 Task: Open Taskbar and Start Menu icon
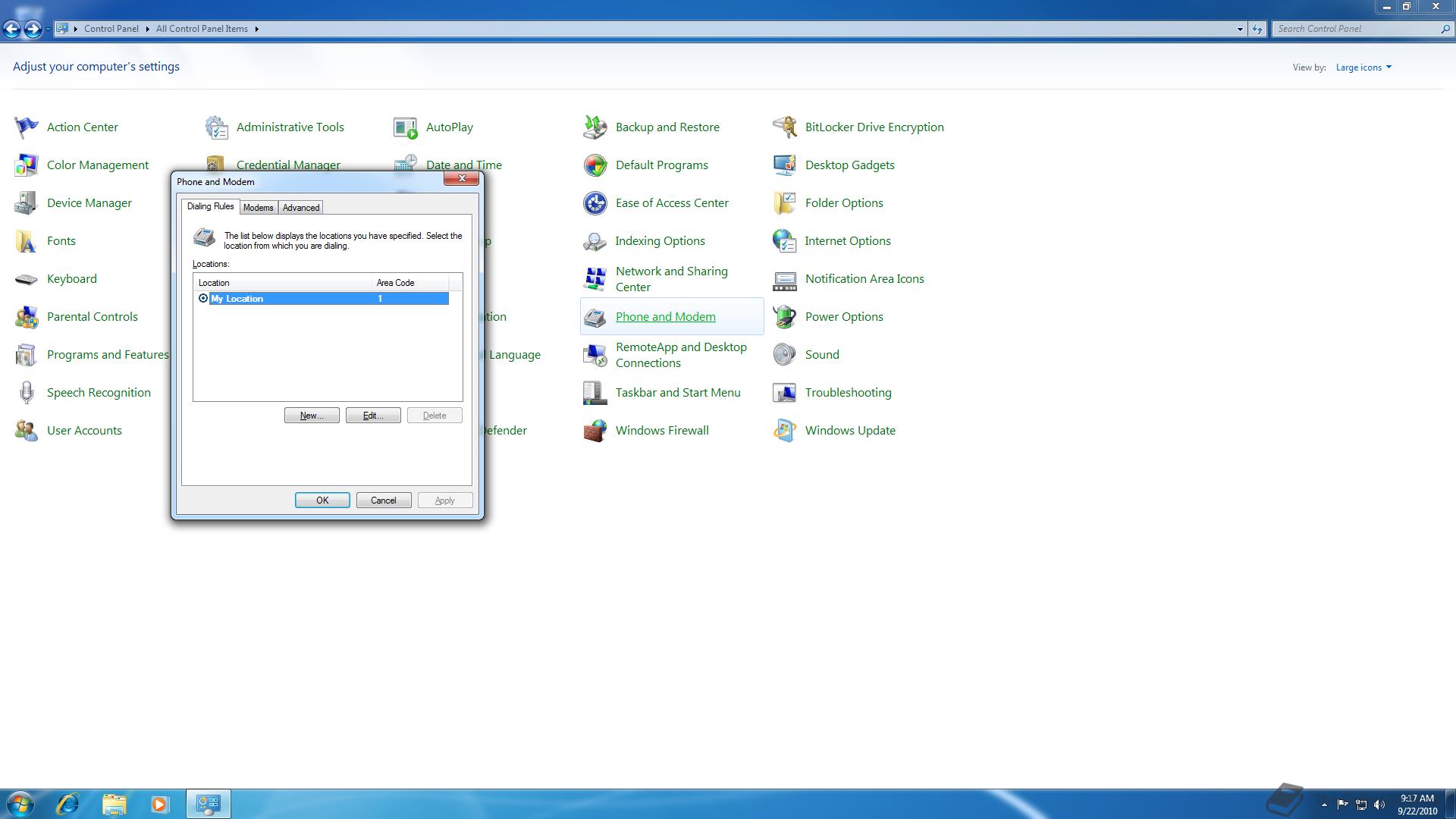coord(595,392)
